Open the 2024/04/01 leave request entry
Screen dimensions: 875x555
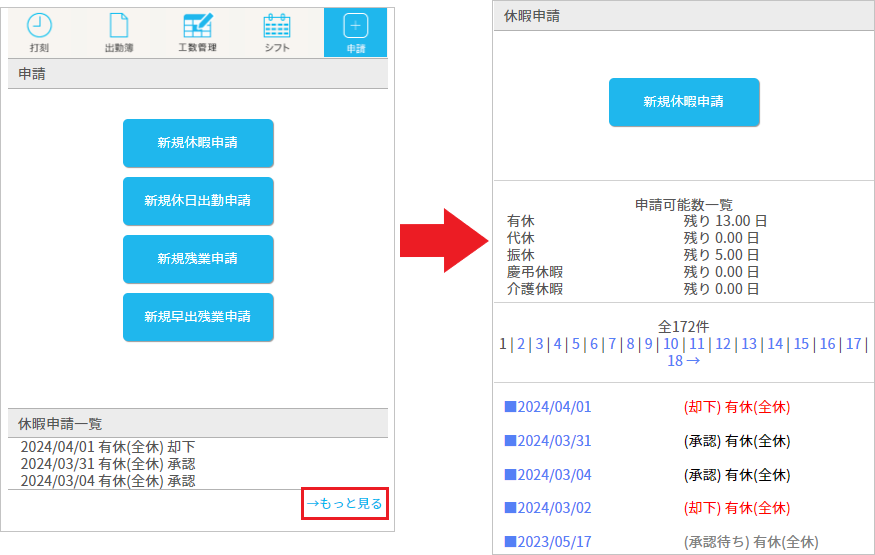(554, 407)
